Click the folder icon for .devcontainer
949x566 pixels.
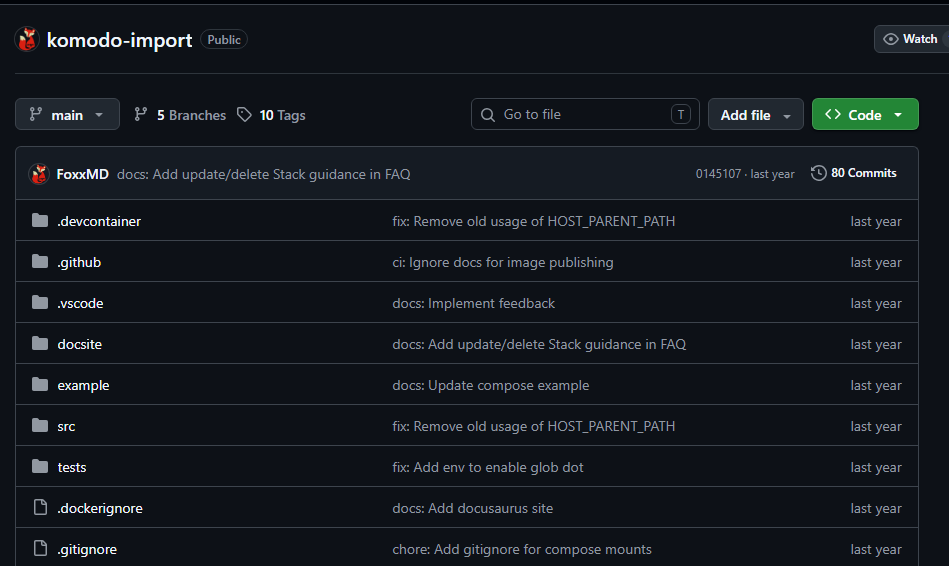tap(40, 220)
